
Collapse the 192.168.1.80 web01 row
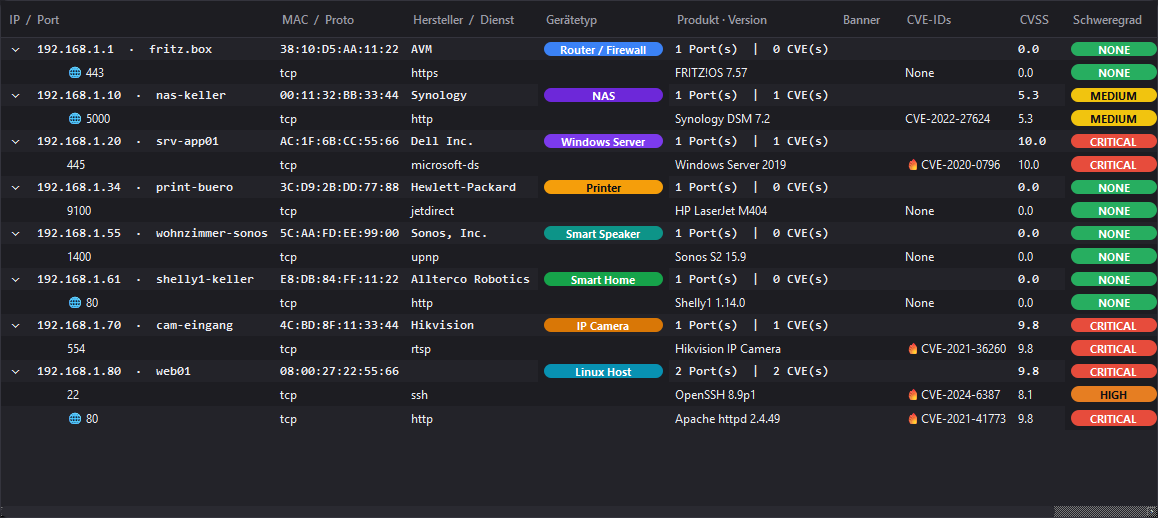click(16, 371)
